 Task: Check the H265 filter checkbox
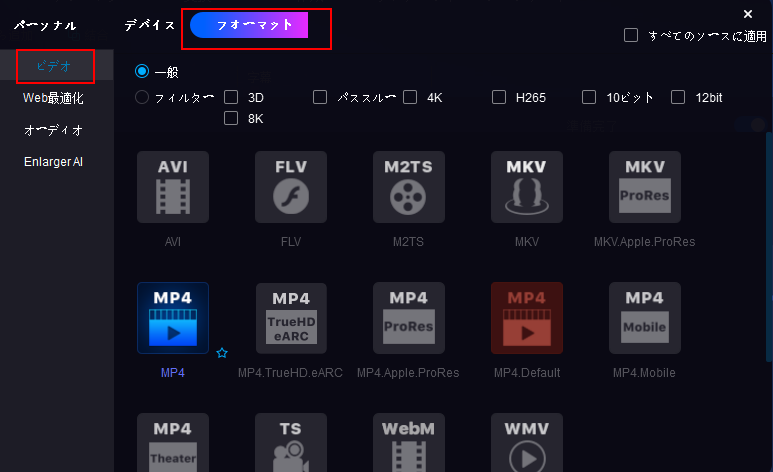(x=499, y=97)
